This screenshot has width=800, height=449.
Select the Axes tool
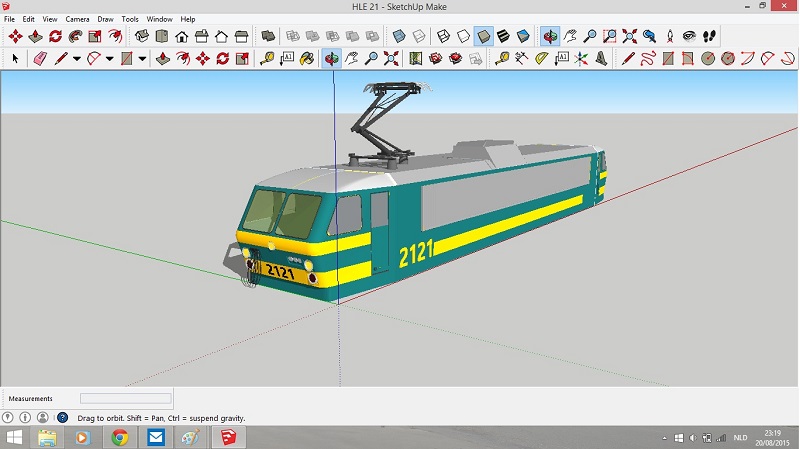(x=581, y=59)
